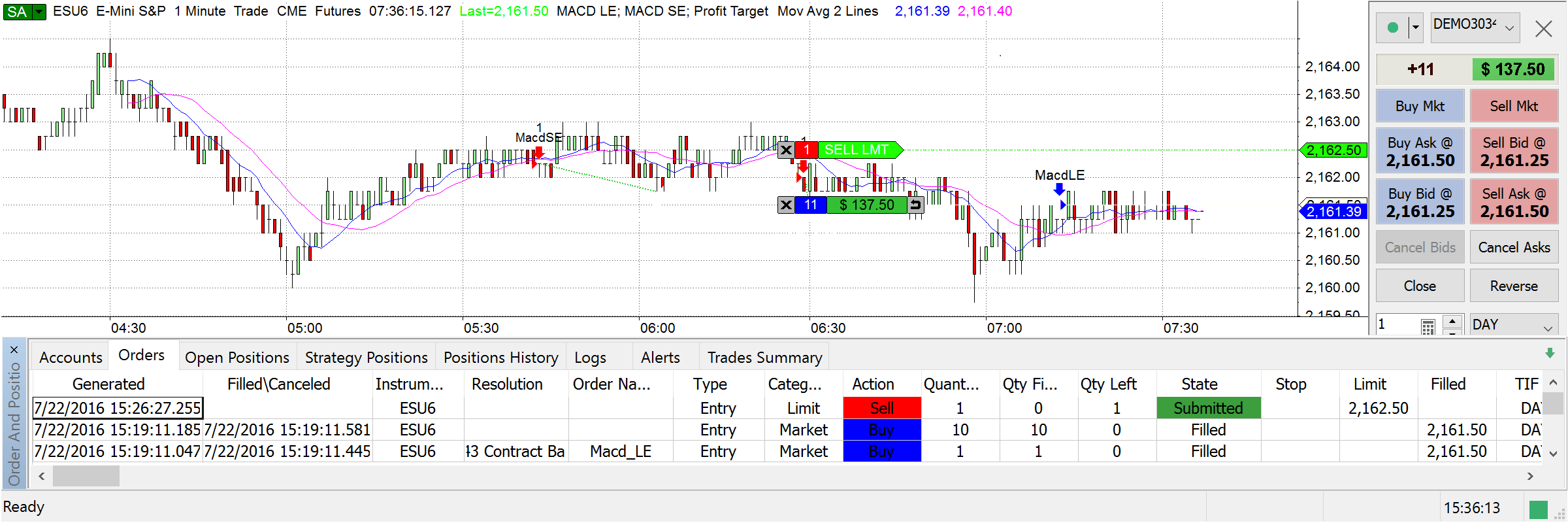Click the blue 2,161.39 moving average value
1568x523 pixels.
pyautogui.click(x=922, y=11)
